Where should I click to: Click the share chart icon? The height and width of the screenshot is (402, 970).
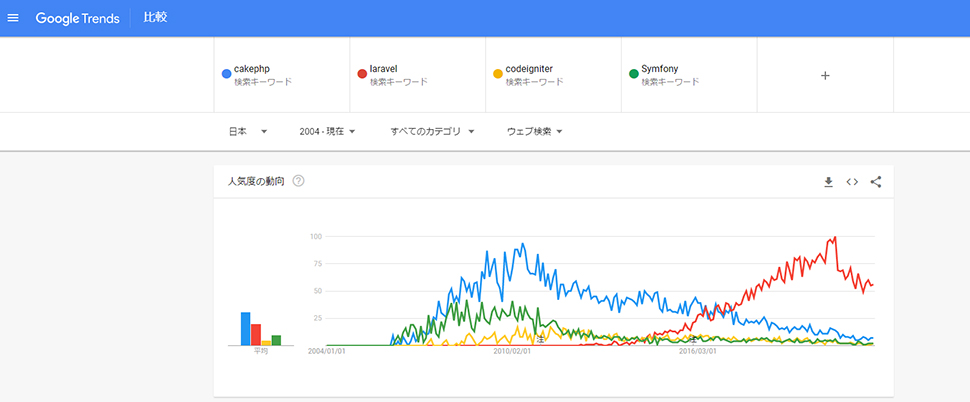pyautogui.click(x=876, y=182)
